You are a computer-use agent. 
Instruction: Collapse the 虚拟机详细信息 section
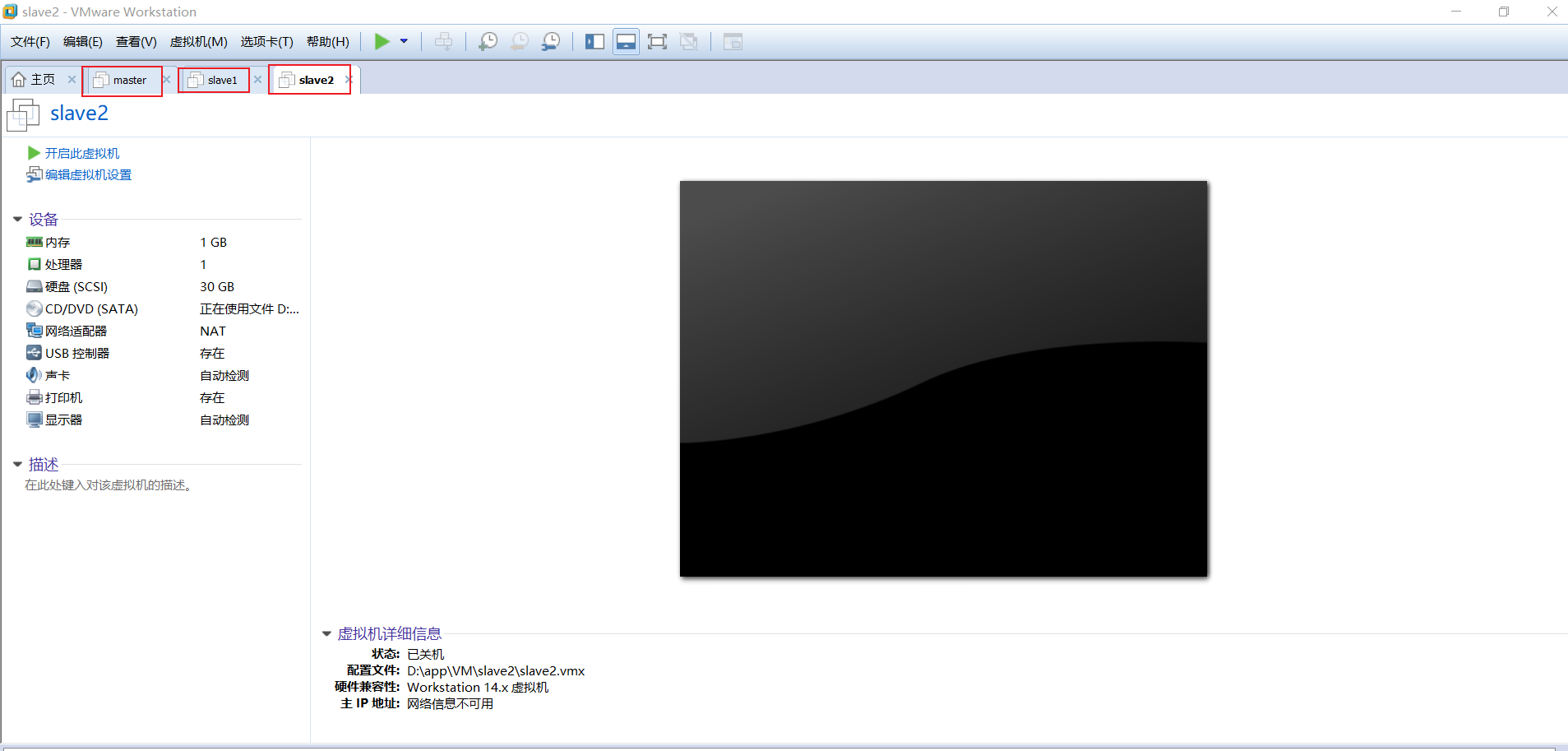pos(326,634)
